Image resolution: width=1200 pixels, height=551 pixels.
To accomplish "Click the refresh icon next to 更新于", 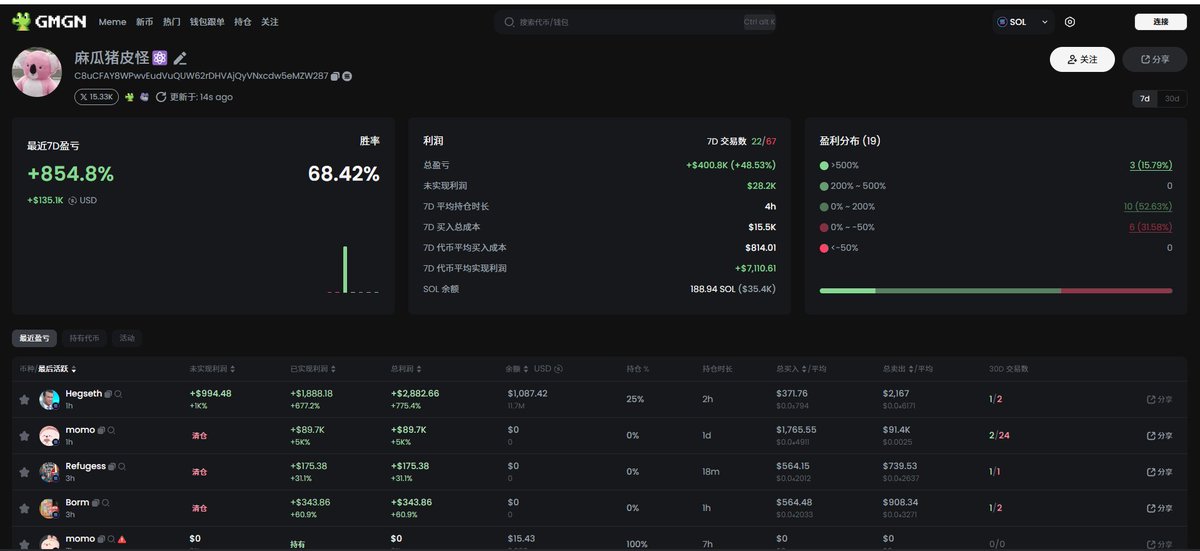I will coord(161,97).
